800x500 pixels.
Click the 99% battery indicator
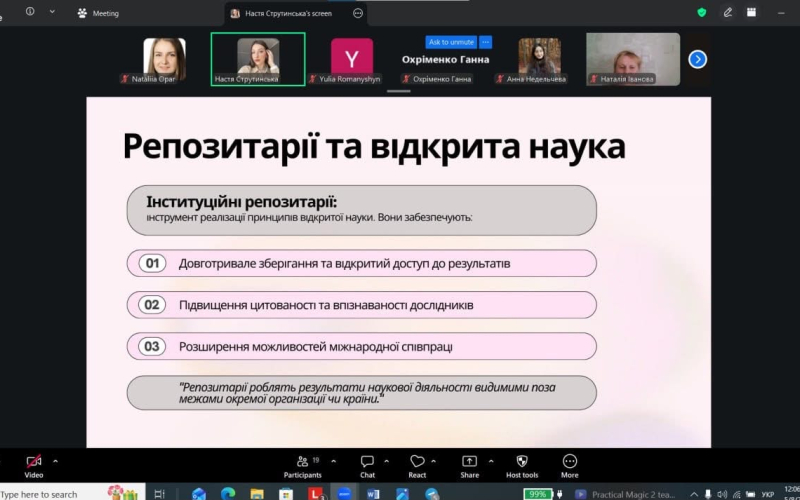coord(538,494)
